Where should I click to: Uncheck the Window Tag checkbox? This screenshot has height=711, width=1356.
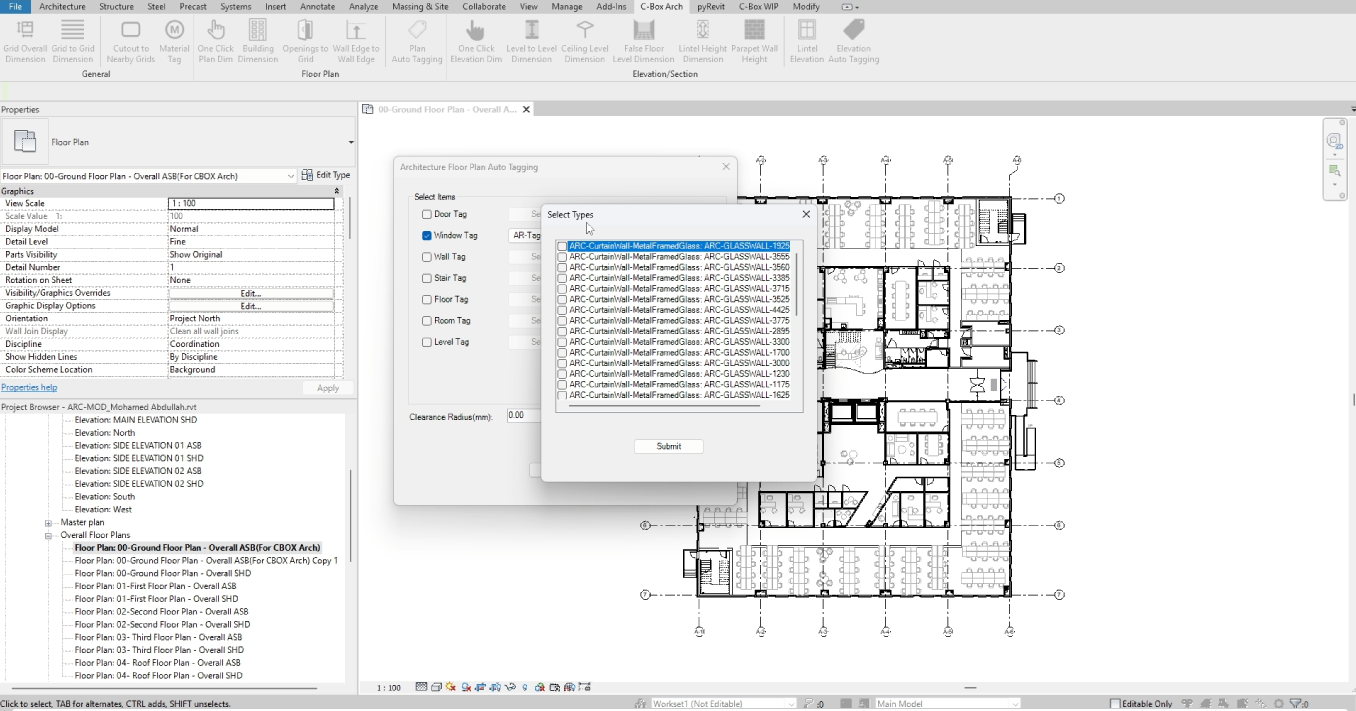coord(427,236)
